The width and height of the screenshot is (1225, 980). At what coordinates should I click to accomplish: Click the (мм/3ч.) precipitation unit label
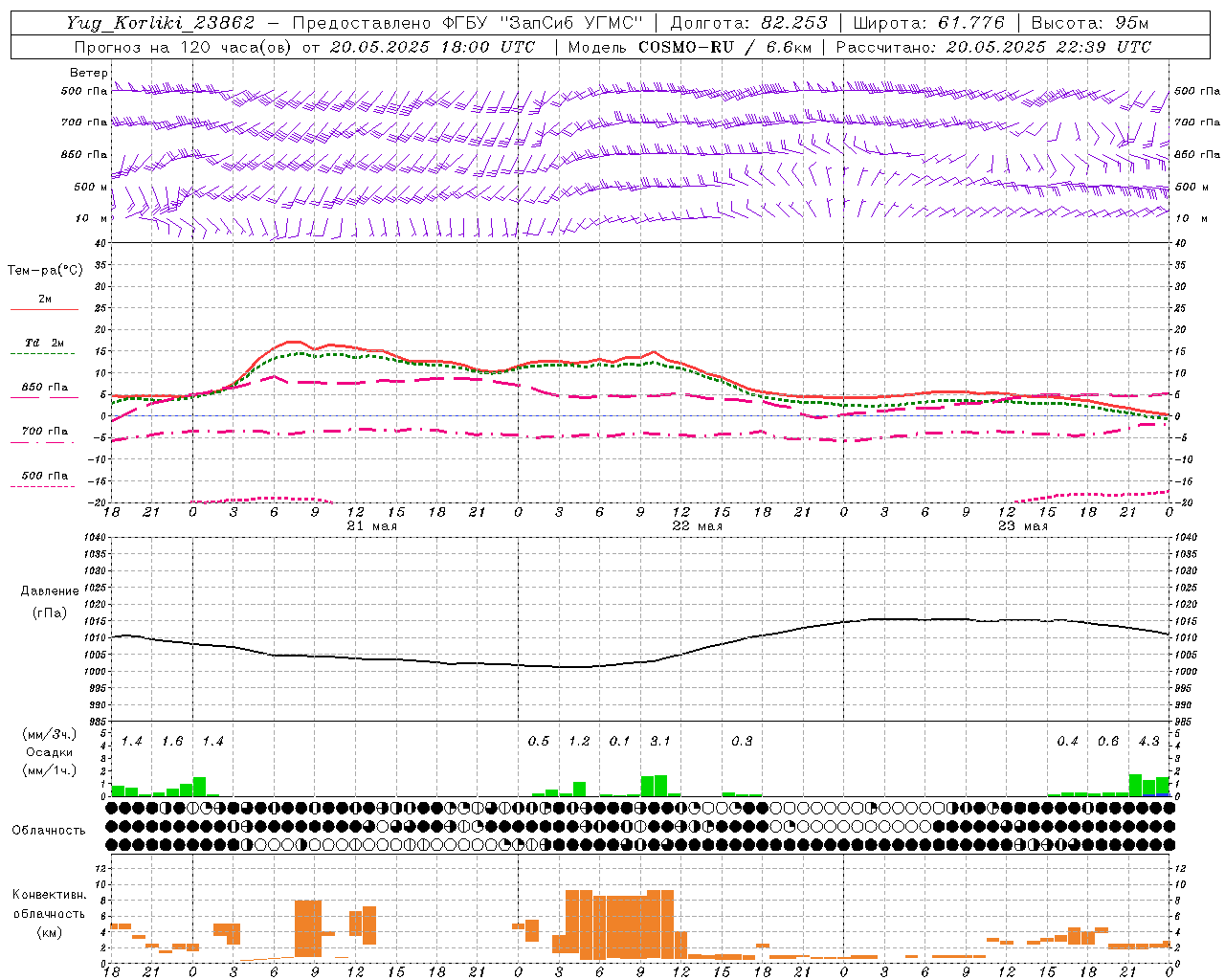click(x=50, y=734)
